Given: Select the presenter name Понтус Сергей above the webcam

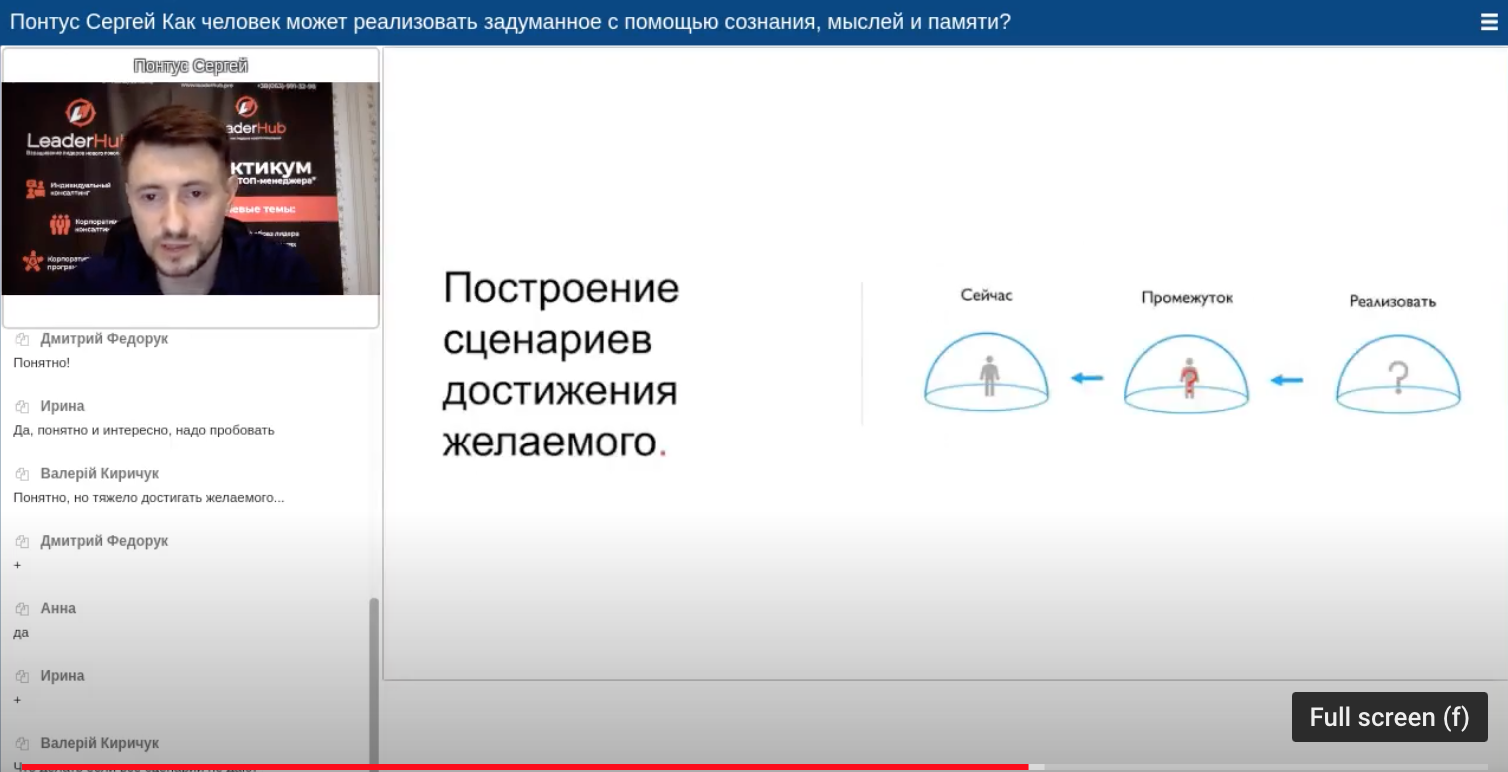Looking at the screenshot, I should click(x=189, y=66).
